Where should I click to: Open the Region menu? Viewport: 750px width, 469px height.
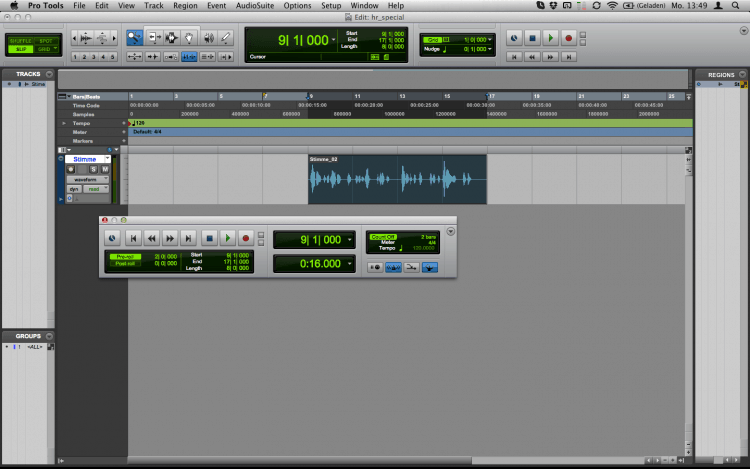click(x=185, y=6)
